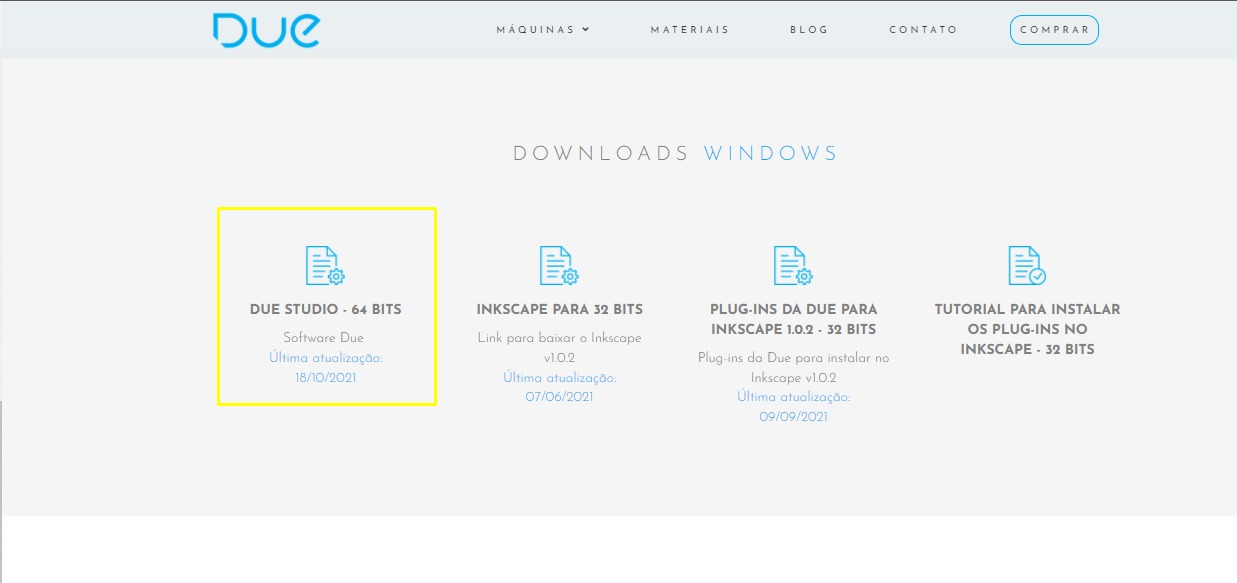Image resolution: width=1237 pixels, height=583 pixels.
Task: Expand the Máquinas dropdown menu
Action: (x=543, y=30)
